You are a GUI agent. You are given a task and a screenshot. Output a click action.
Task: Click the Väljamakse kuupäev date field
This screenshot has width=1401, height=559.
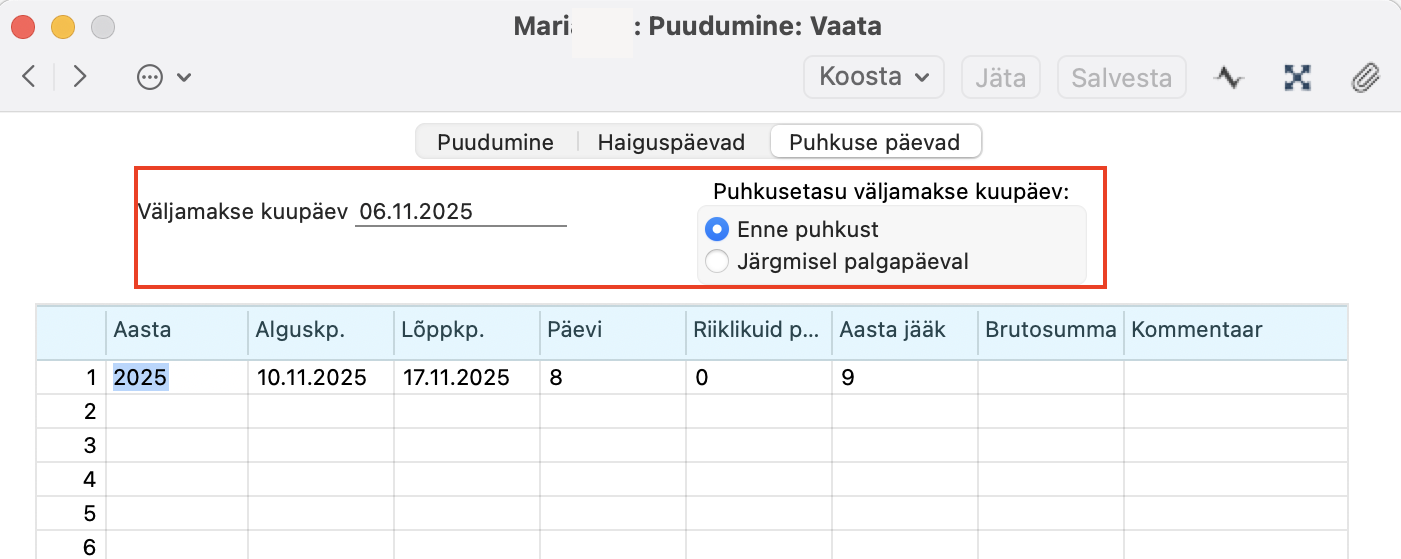pyautogui.click(x=460, y=212)
